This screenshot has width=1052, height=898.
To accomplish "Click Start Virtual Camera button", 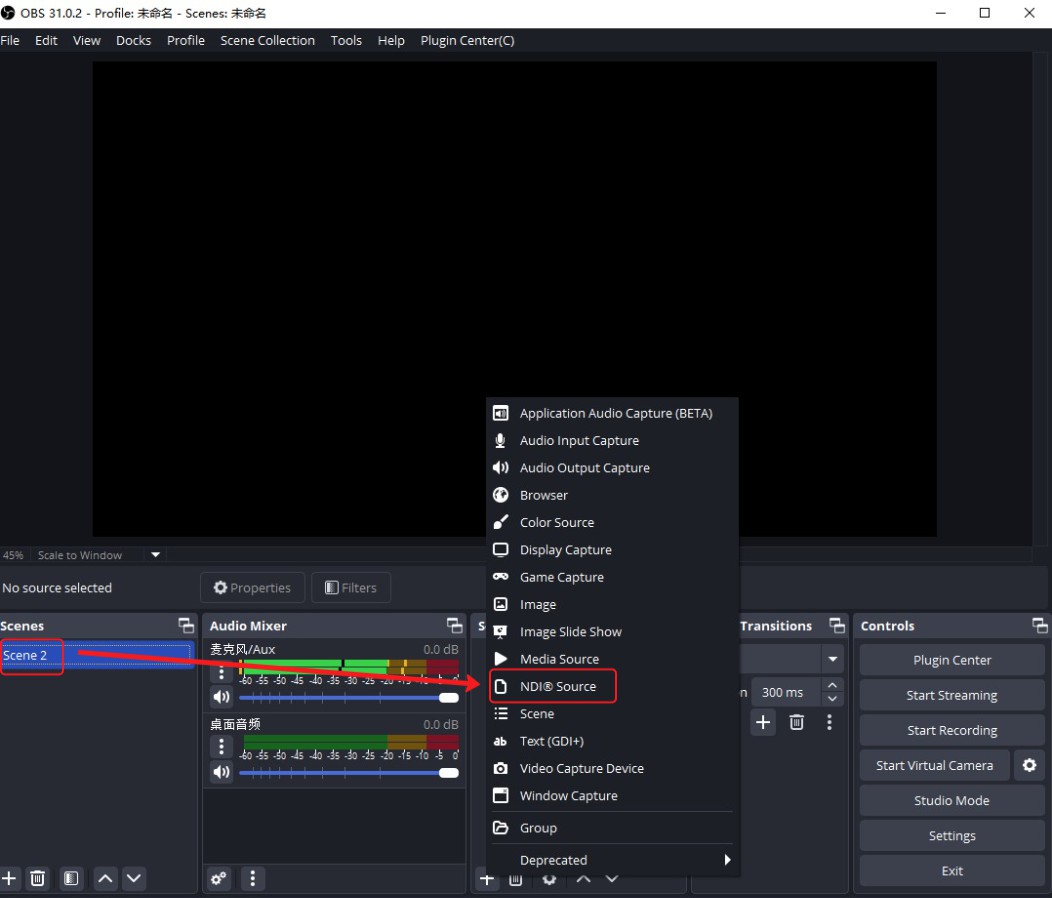I will point(935,765).
